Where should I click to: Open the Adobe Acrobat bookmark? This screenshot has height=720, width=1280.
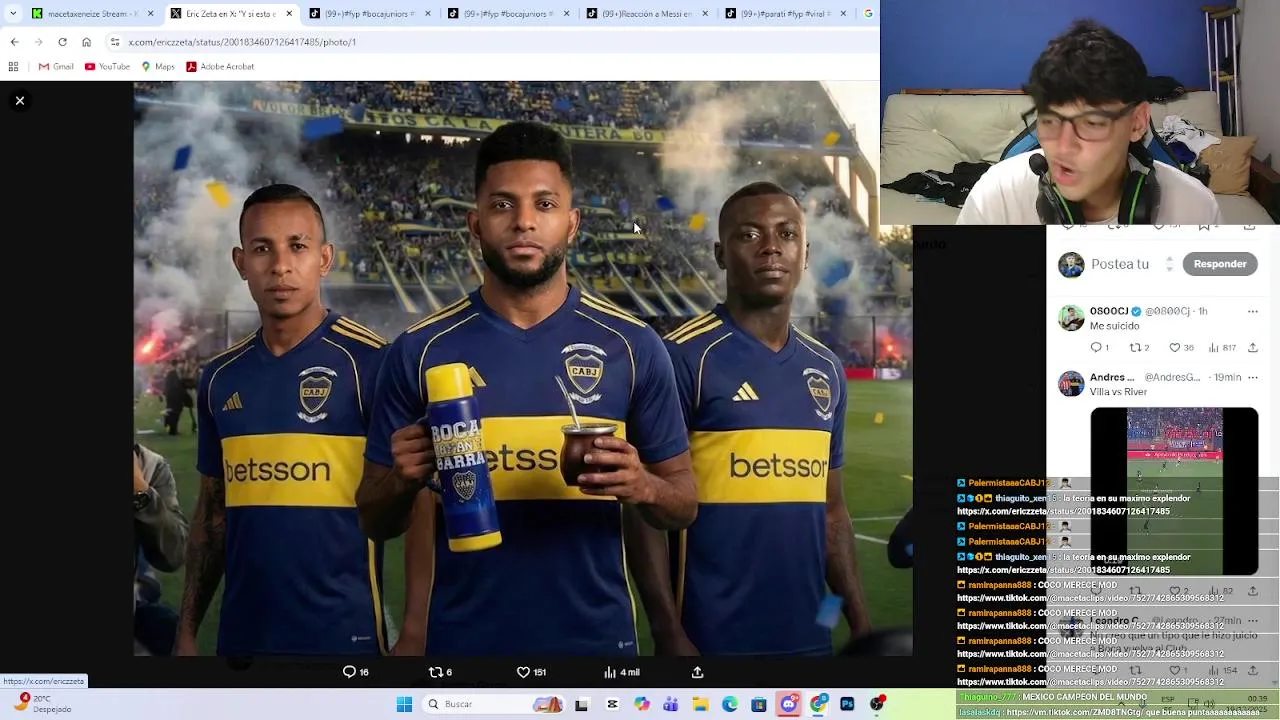(219, 67)
